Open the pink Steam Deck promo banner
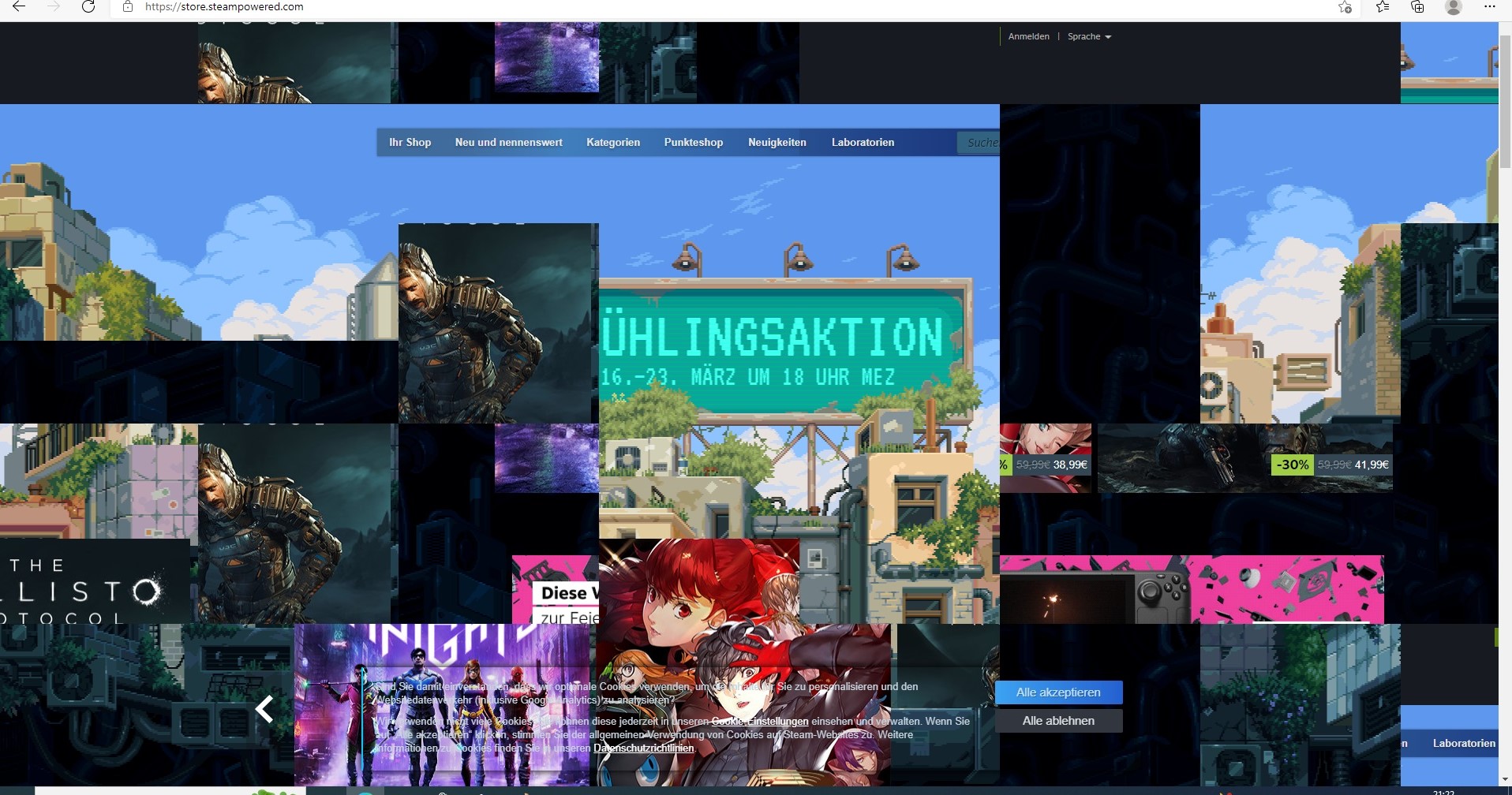Image resolution: width=1512 pixels, height=795 pixels. (x=1192, y=589)
